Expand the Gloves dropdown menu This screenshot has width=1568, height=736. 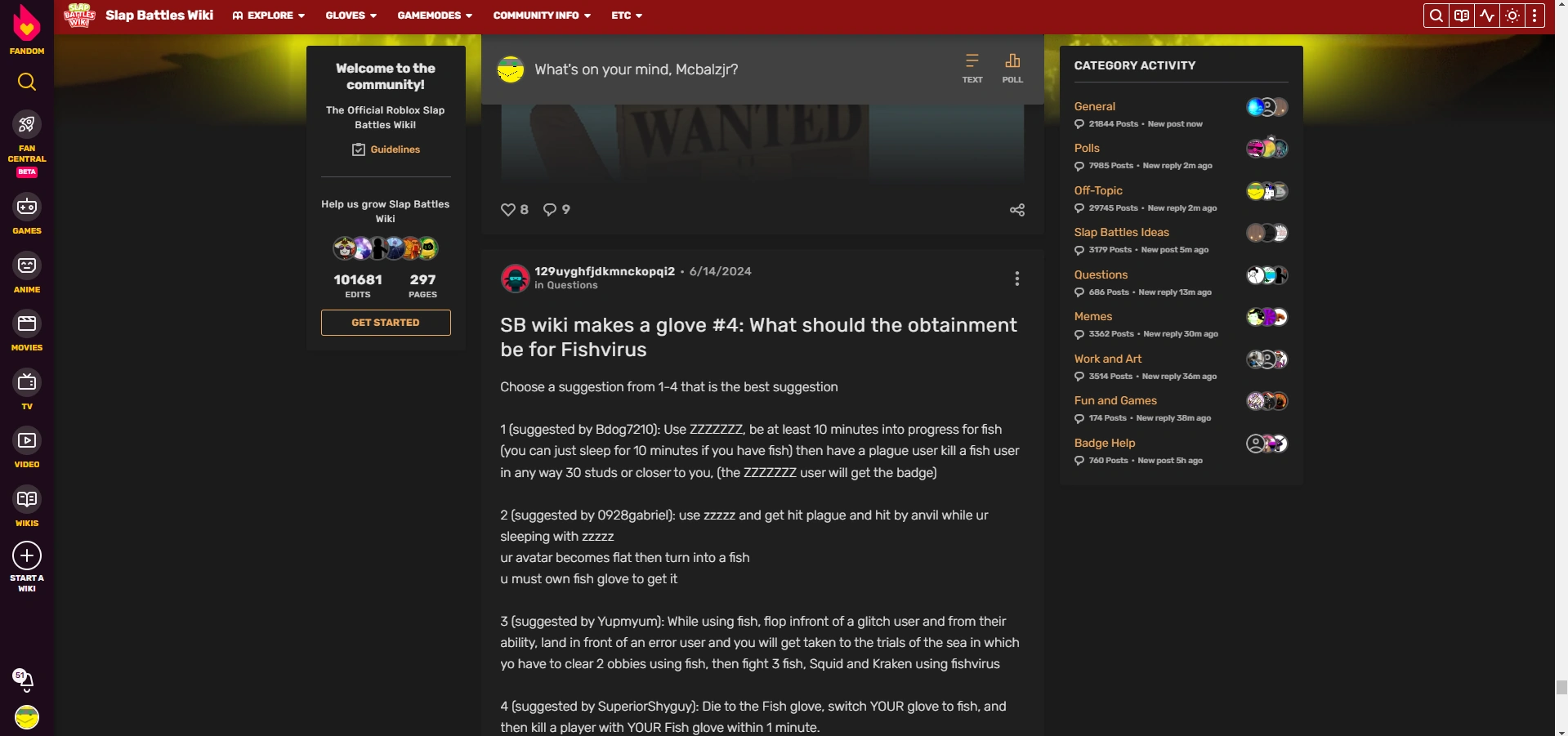[351, 16]
